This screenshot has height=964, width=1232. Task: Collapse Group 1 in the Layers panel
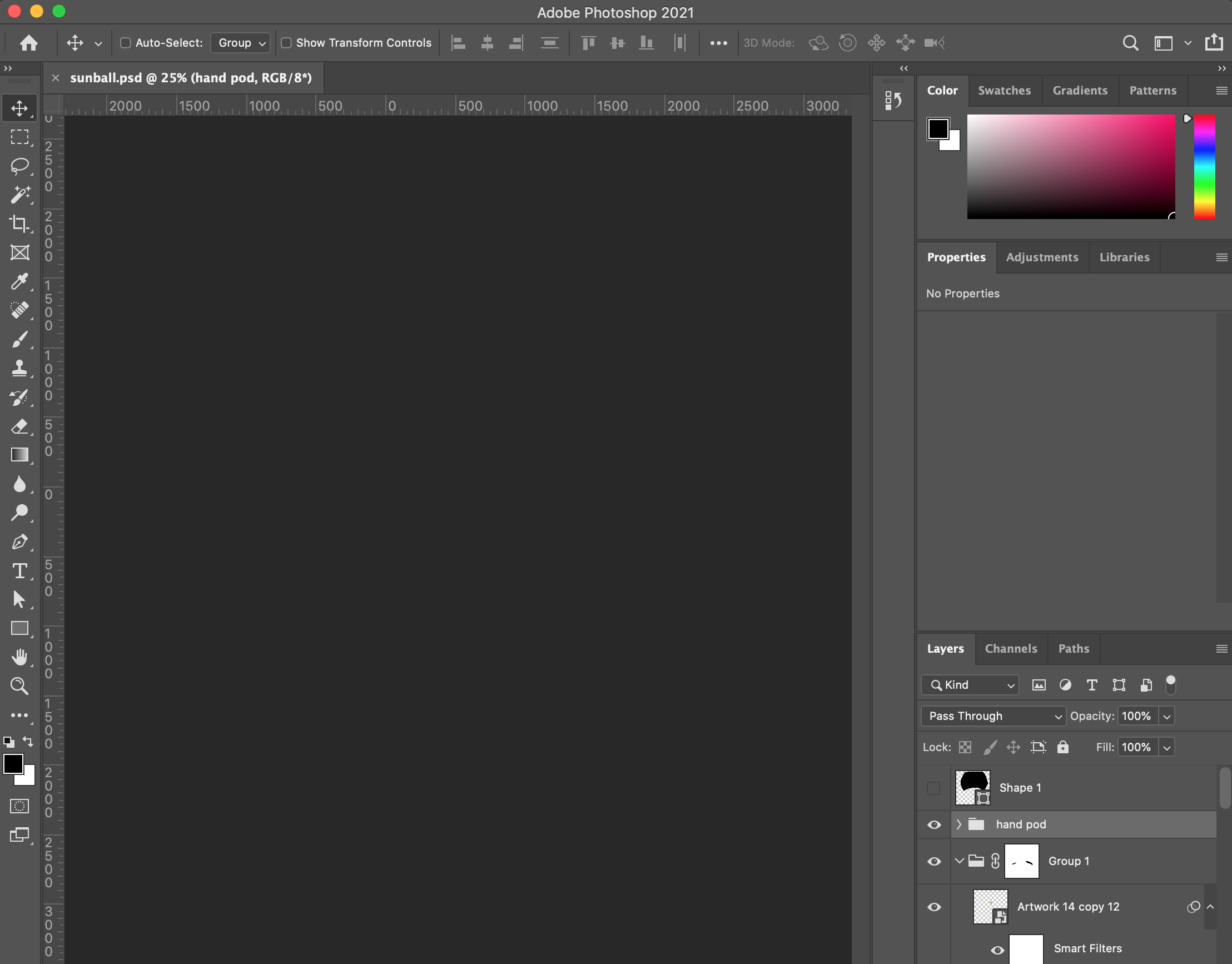point(959,861)
